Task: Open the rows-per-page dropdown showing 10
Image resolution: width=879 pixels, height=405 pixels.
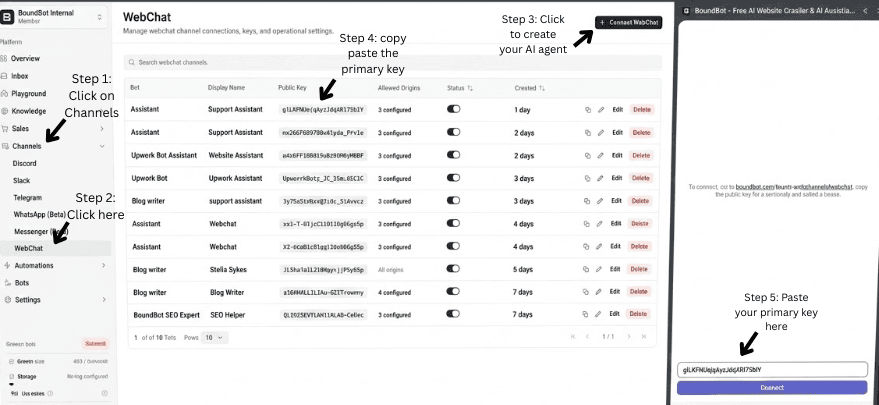Action: pyautogui.click(x=212, y=338)
